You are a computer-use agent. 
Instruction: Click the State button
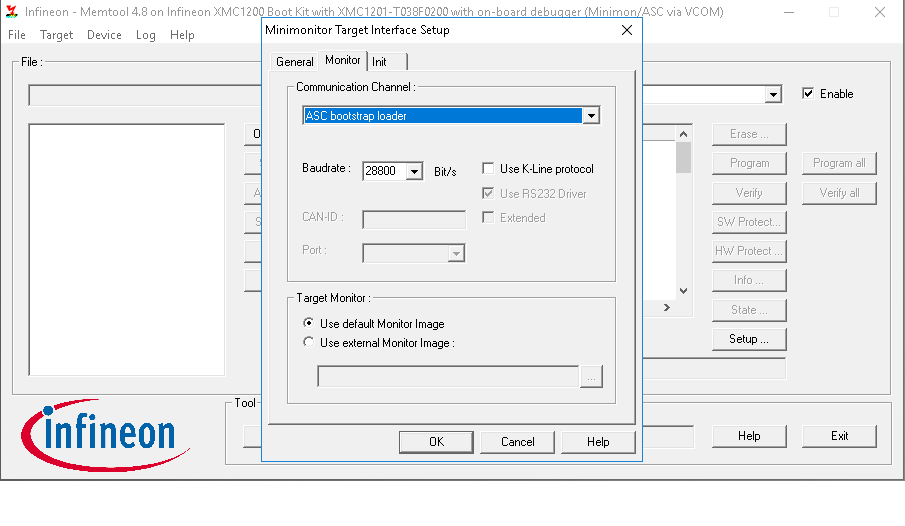point(749,310)
